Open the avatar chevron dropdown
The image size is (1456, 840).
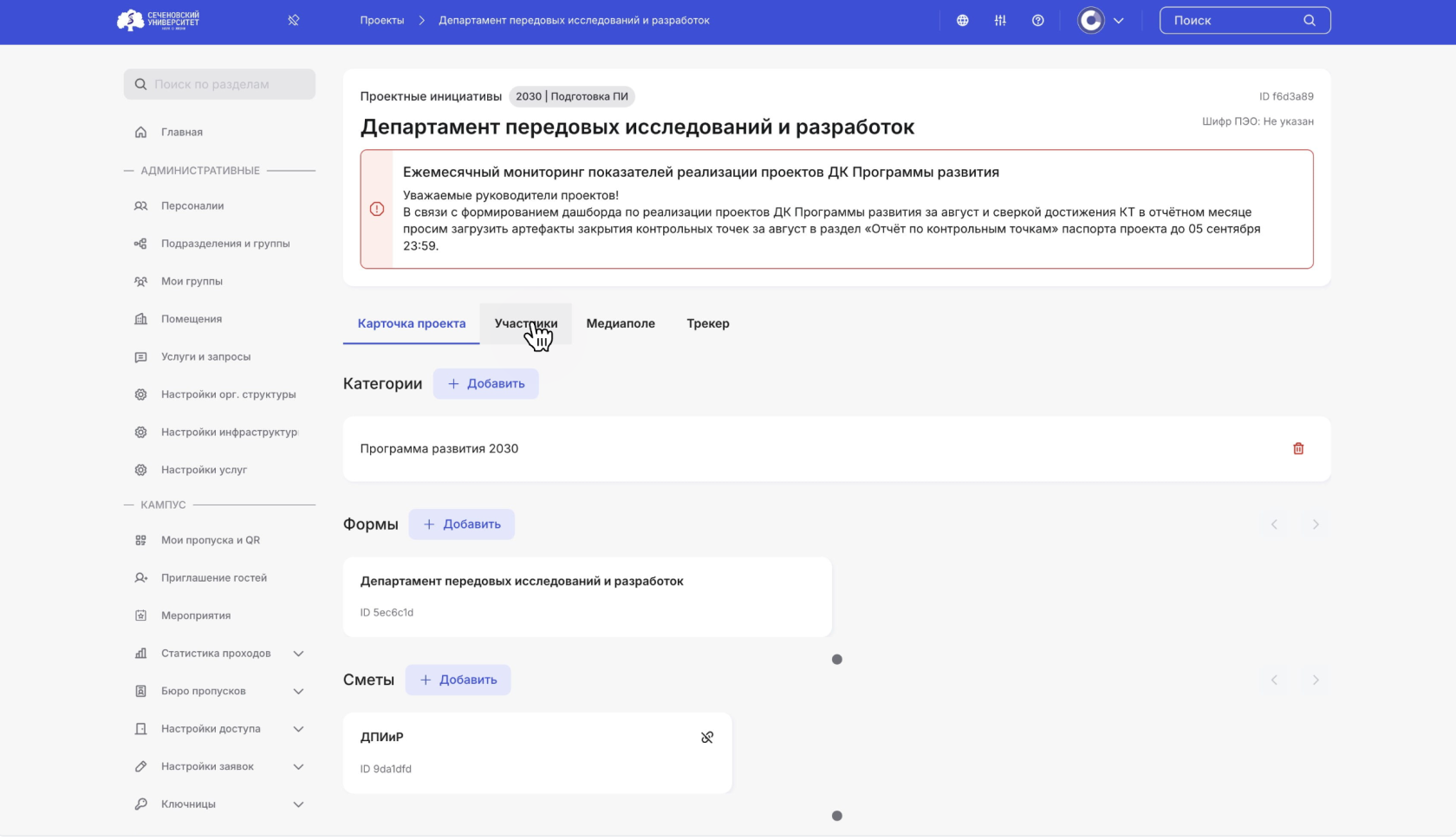tap(1119, 20)
